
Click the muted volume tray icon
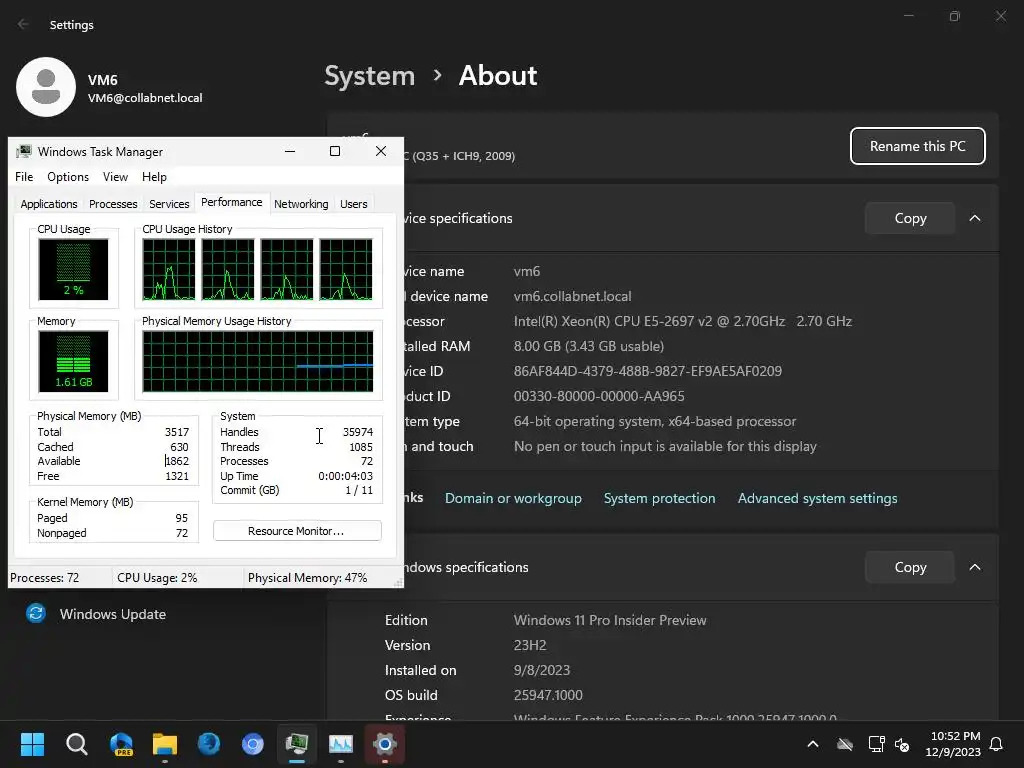(903, 744)
